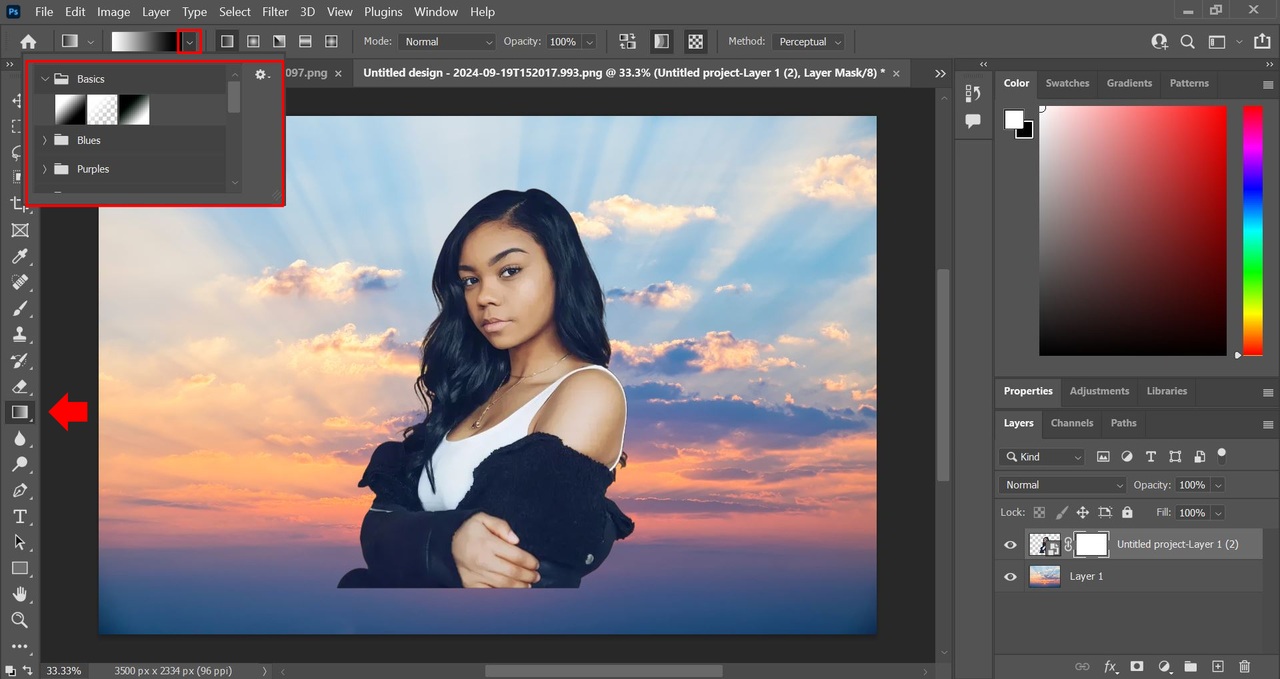Open the layer filter Kind dropdown
The image size is (1280, 679).
click(1041, 457)
